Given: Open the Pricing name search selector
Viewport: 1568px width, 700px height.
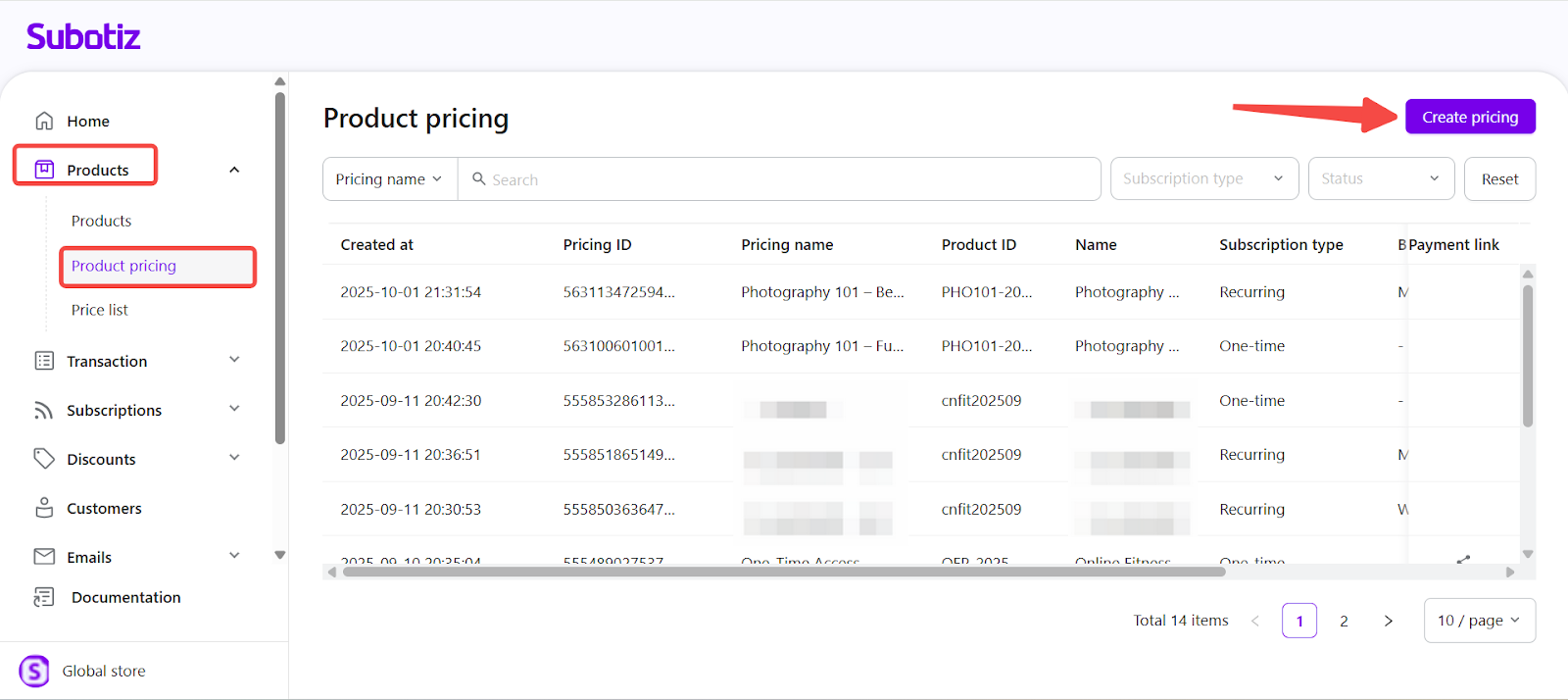Looking at the screenshot, I should point(389,179).
